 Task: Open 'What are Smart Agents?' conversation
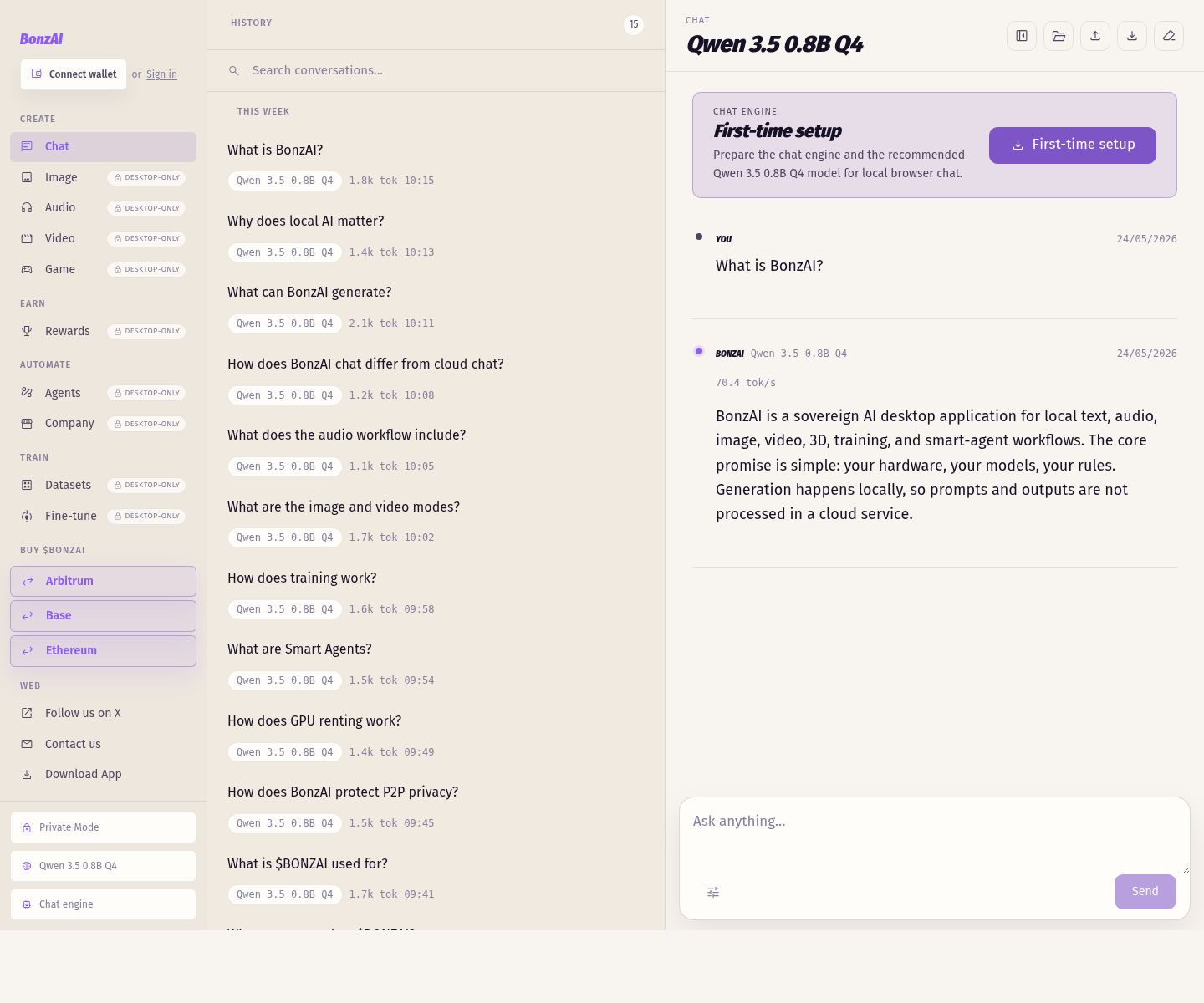[436, 664]
